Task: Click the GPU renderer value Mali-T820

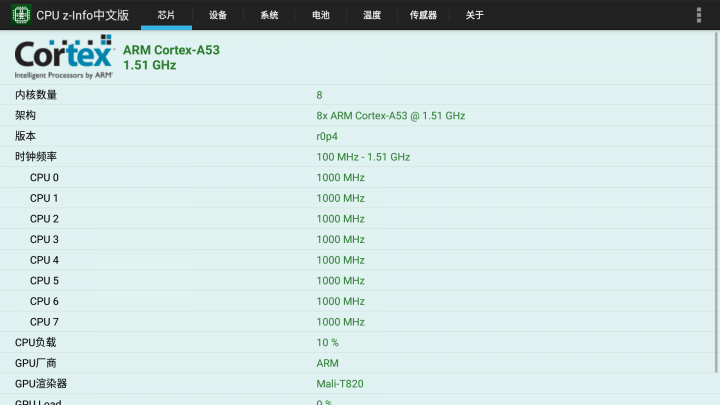Action: tap(340, 384)
